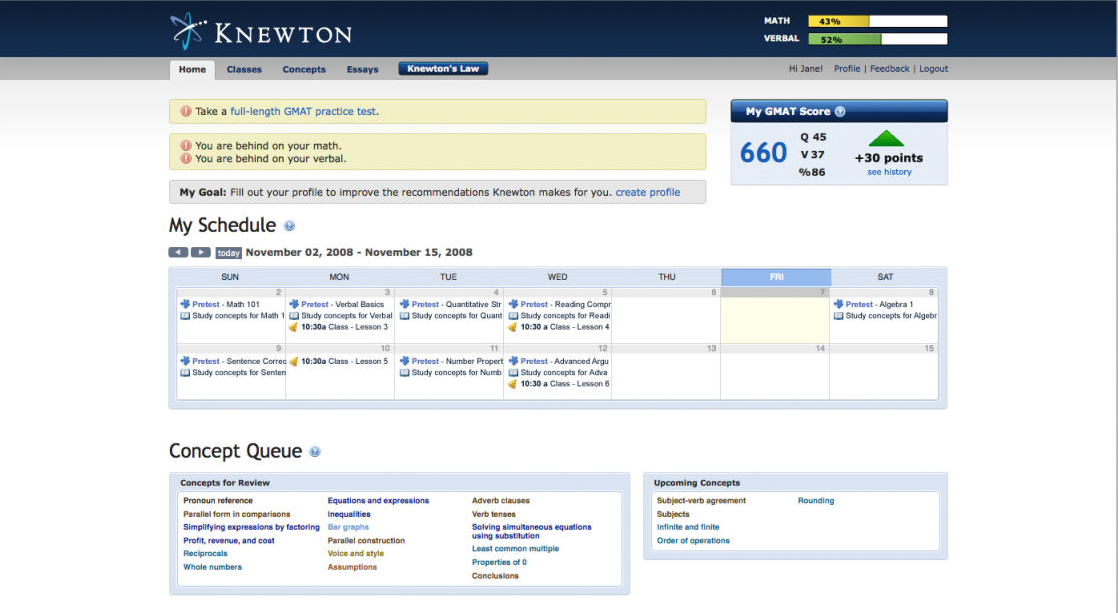Click the highlighted day 7 cell
This screenshot has height=613, width=1118.
click(774, 315)
